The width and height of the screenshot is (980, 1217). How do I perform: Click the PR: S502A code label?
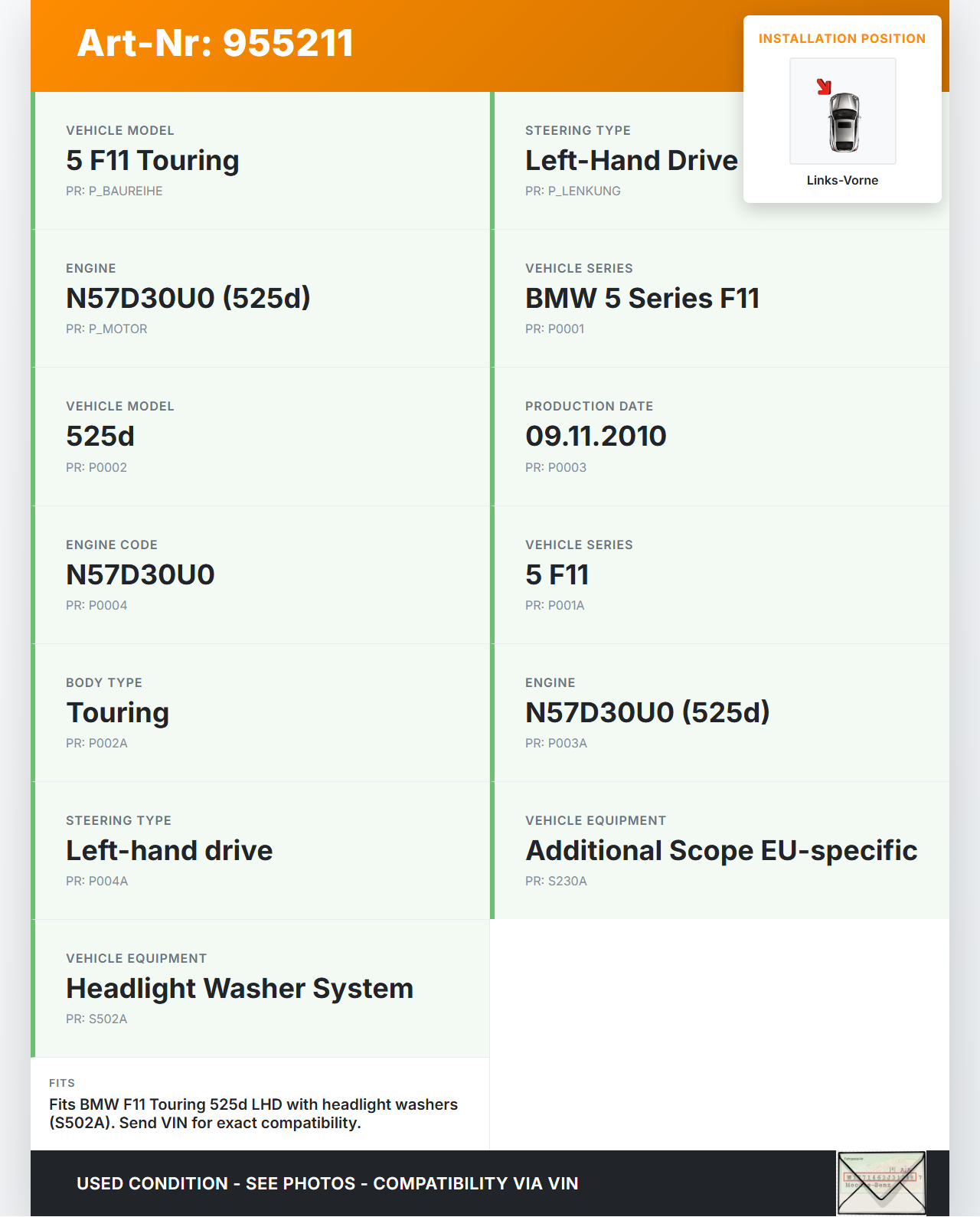pos(96,1019)
